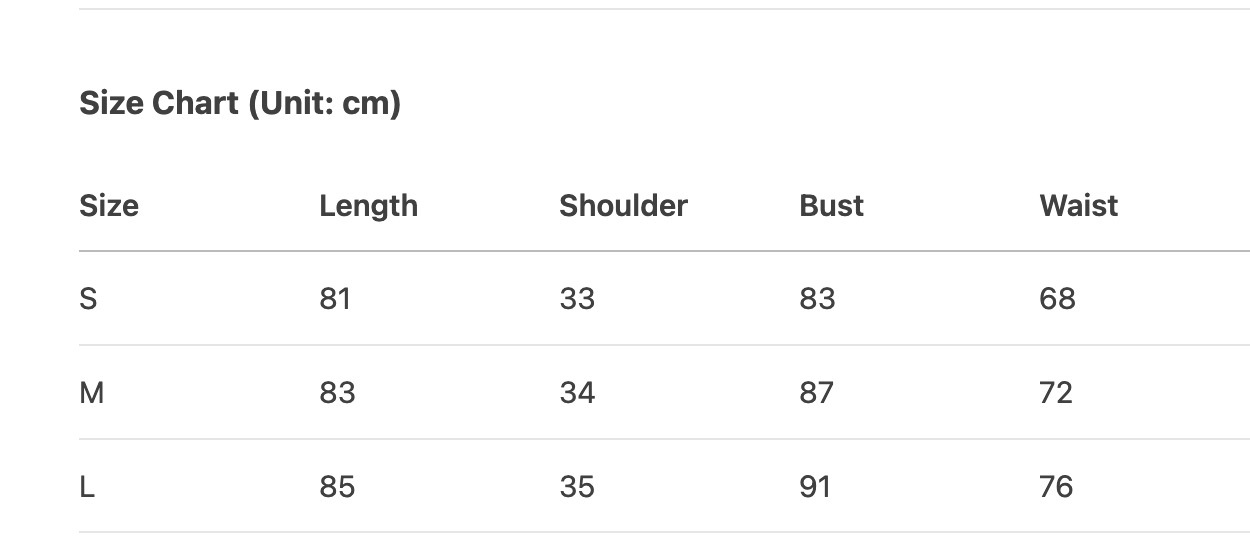The width and height of the screenshot is (1250, 542).
Task: Click the Waist column header
Action: coord(1078,206)
